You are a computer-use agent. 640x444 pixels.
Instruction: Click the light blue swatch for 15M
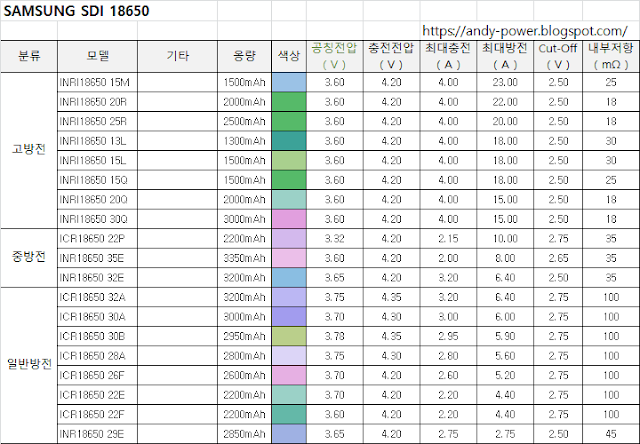289,82
